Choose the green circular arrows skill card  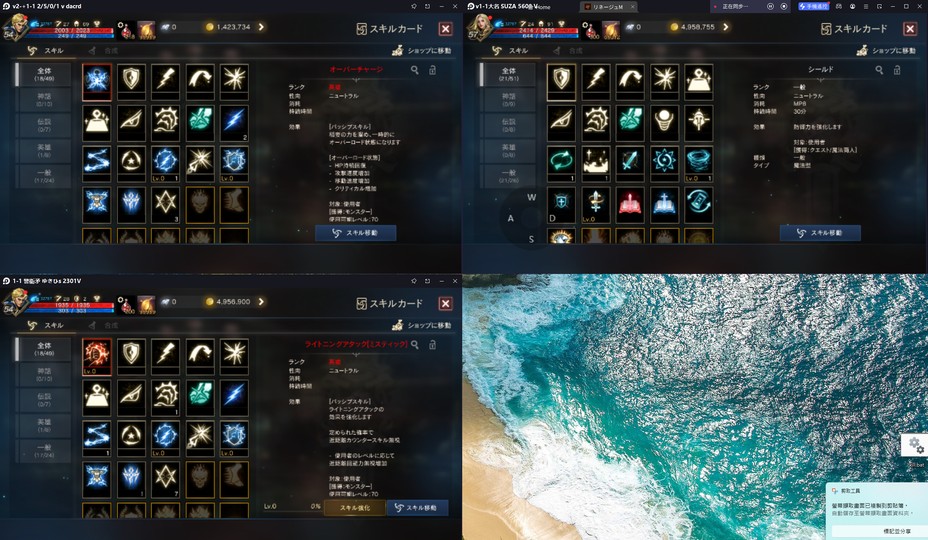coord(561,162)
